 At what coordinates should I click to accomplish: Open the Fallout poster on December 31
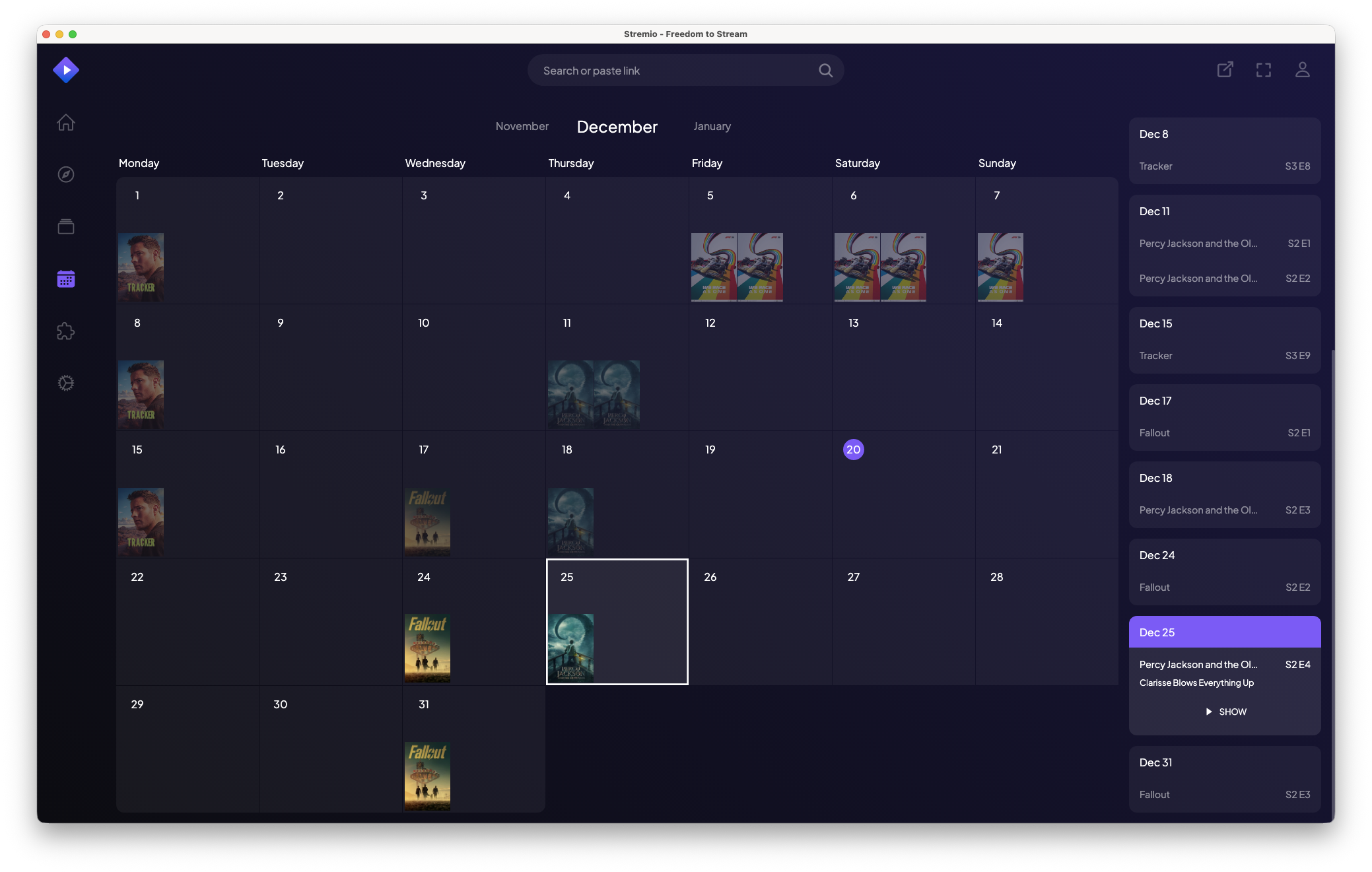(x=427, y=776)
